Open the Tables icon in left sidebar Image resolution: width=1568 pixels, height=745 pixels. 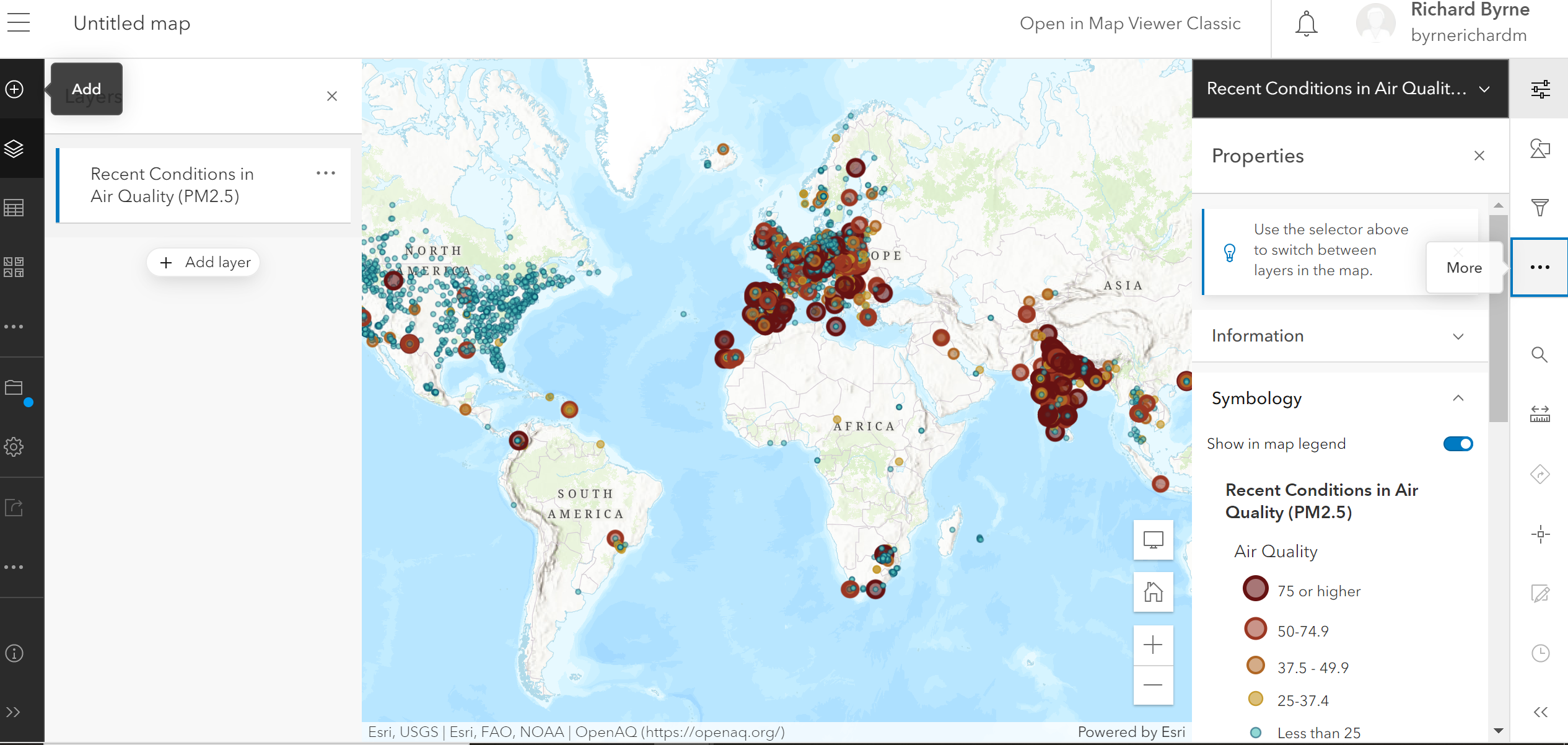14,208
